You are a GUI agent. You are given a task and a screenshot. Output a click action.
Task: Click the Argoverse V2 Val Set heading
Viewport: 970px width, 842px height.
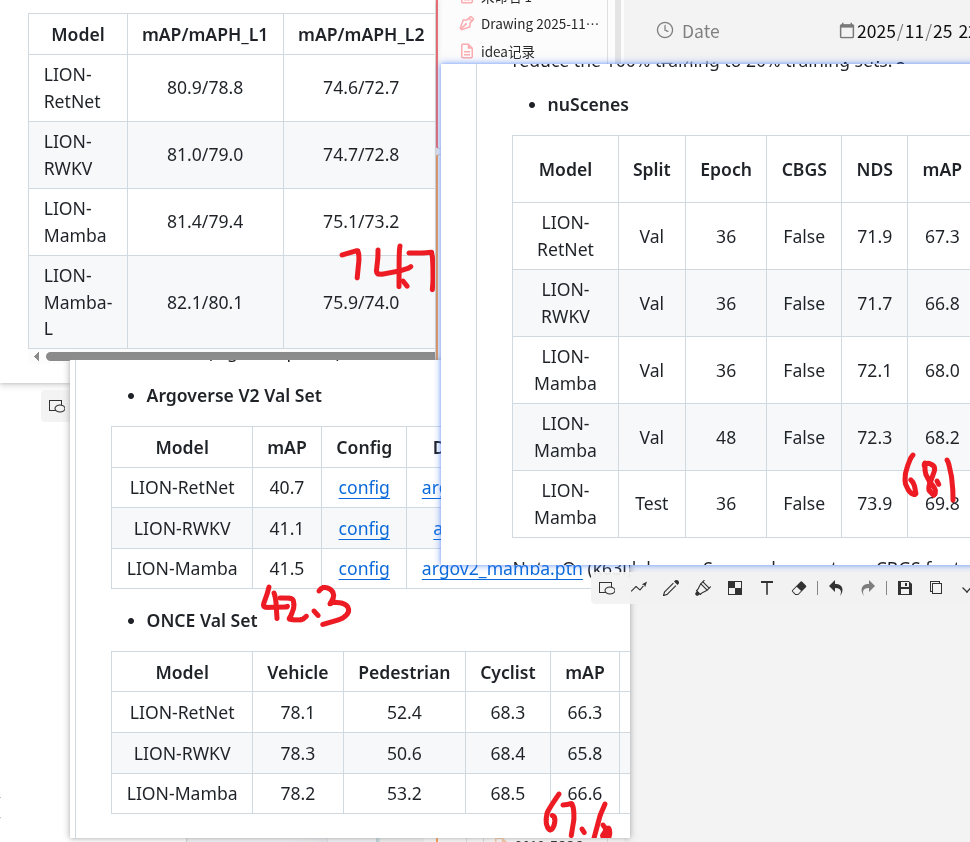pyautogui.click(x=234, y=396)
